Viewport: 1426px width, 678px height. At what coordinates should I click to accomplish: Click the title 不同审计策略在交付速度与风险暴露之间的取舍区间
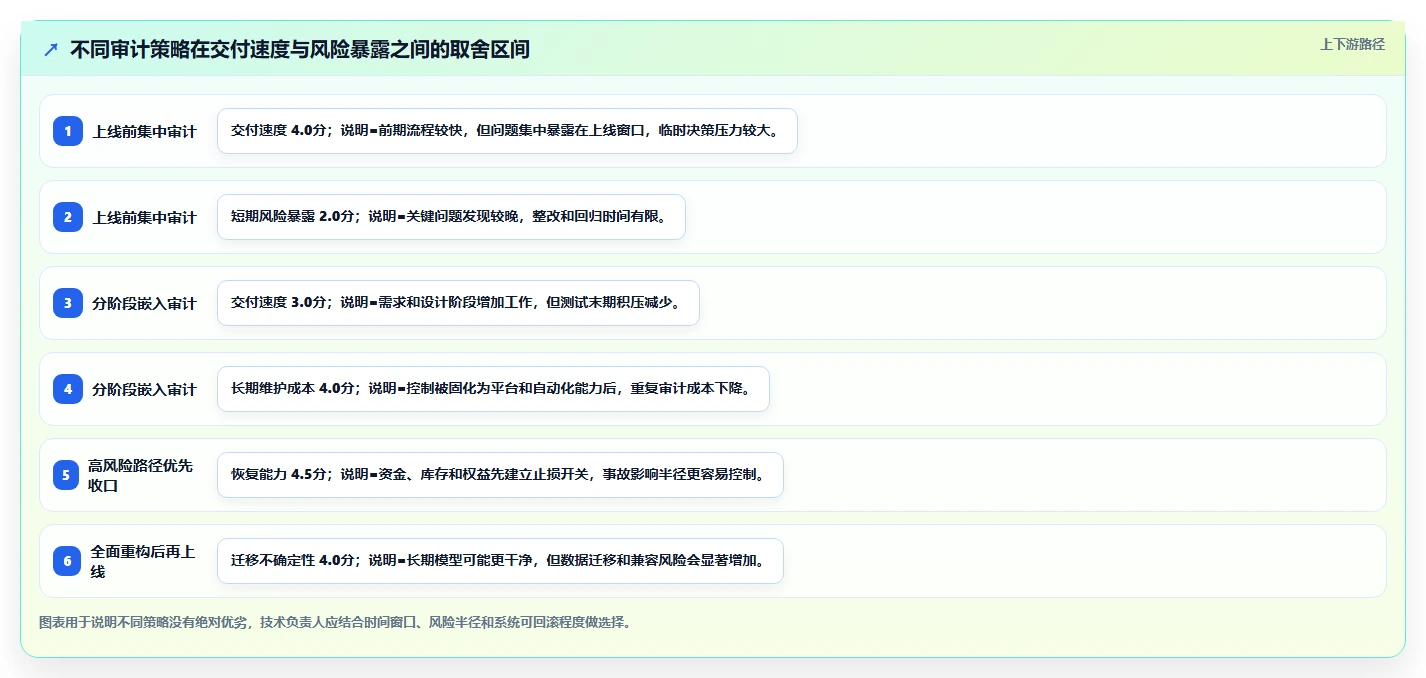tap(299, 50)
